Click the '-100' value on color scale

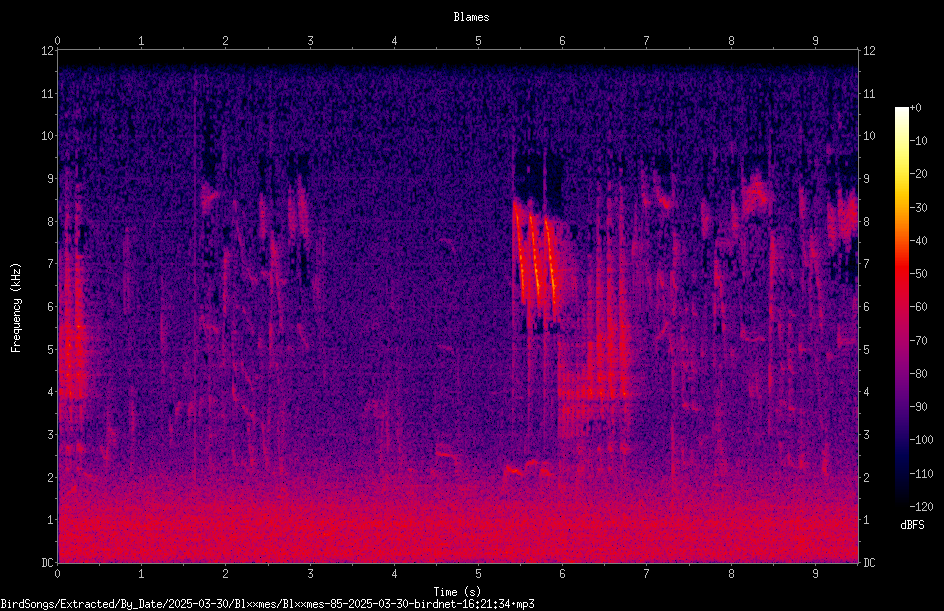pyautogui.click(x=921, y=440)
